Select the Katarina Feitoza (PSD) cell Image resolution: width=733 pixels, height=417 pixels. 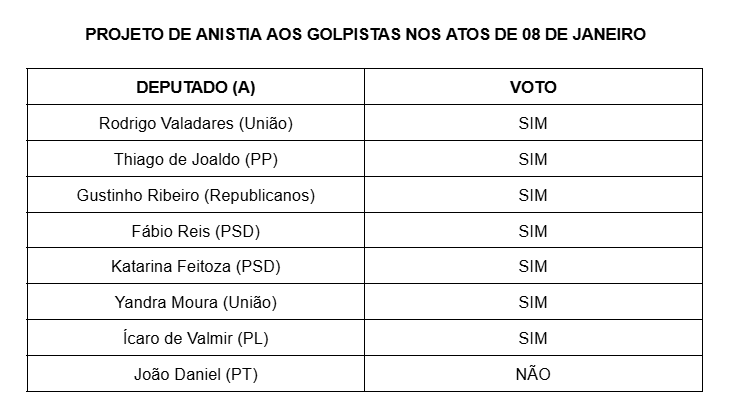point(196,267)
